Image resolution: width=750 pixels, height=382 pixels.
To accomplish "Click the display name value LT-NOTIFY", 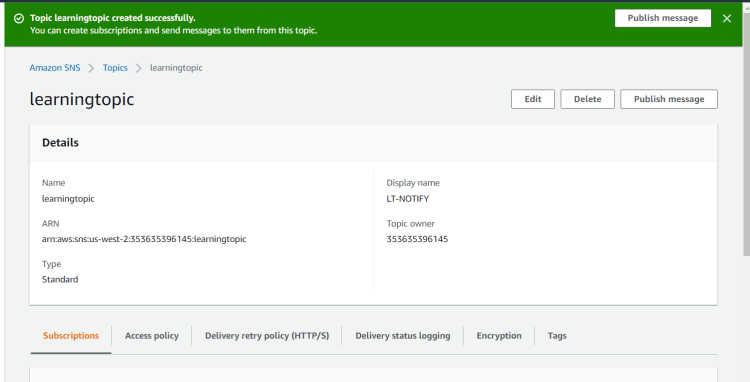I will tap(408, 199).
